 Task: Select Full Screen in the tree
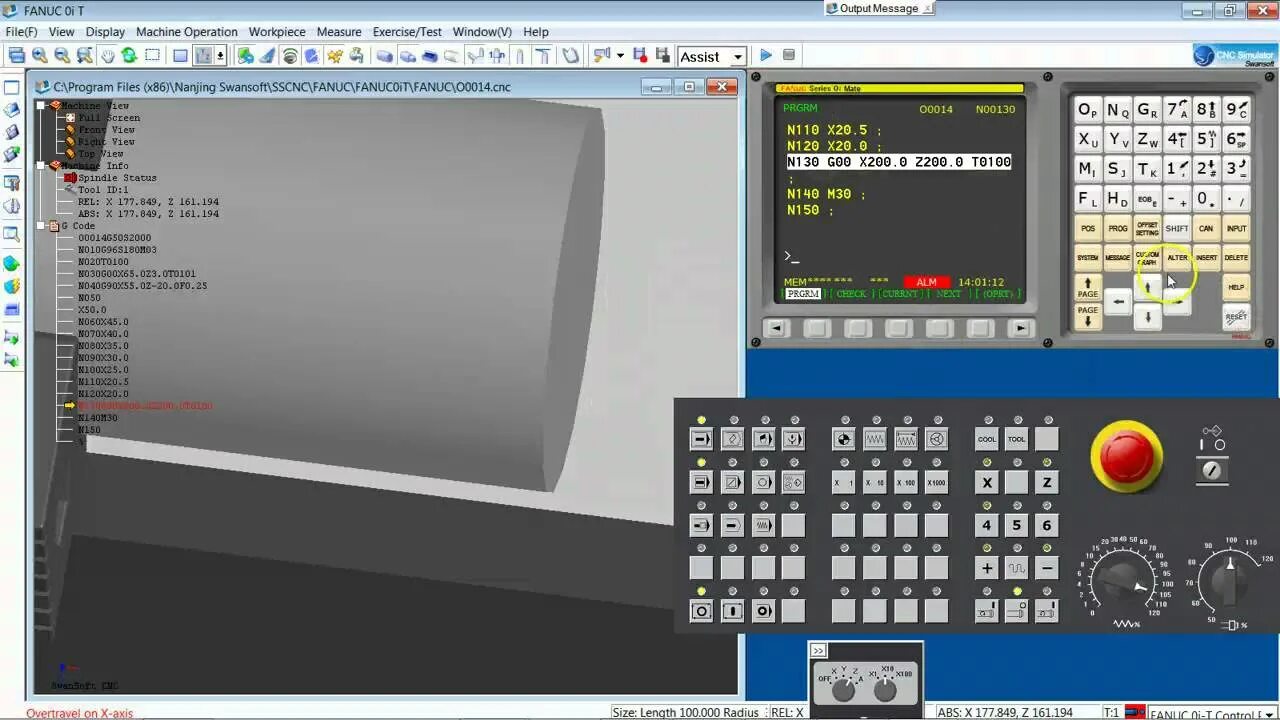click(109, 118)
